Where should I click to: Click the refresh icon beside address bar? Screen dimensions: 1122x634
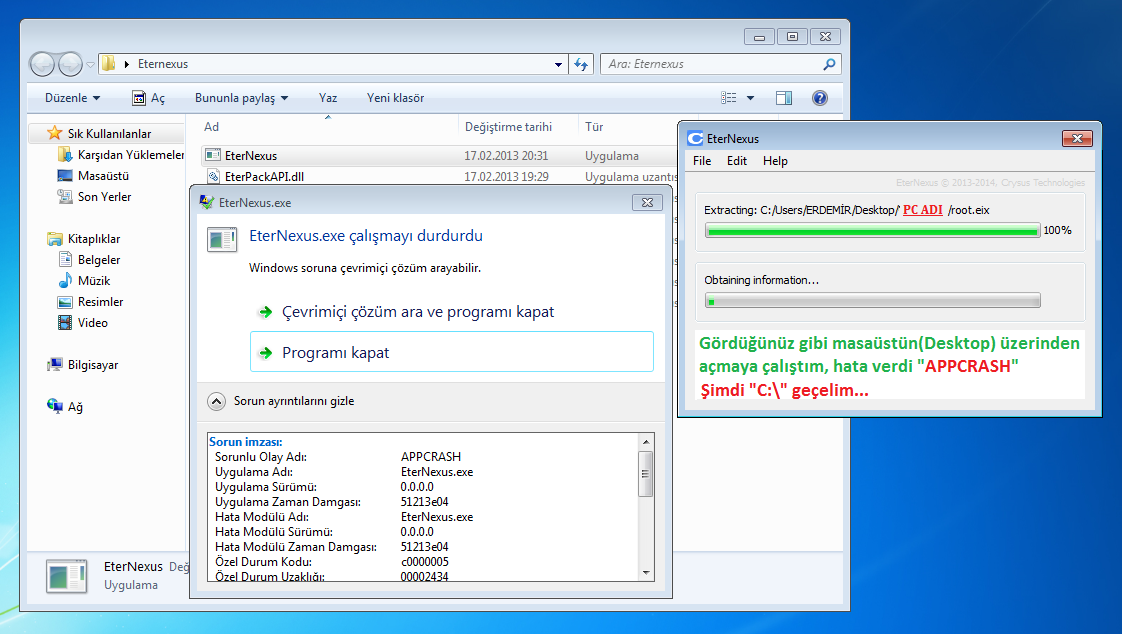[x=581, y=64]
